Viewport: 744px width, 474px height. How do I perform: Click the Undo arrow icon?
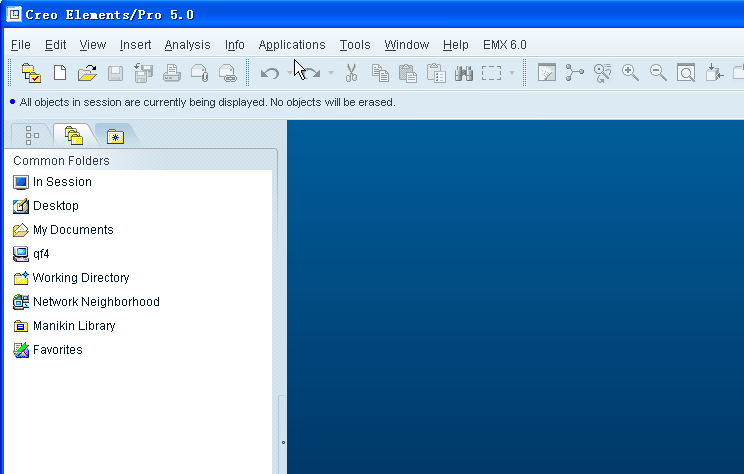coord(270,73)
